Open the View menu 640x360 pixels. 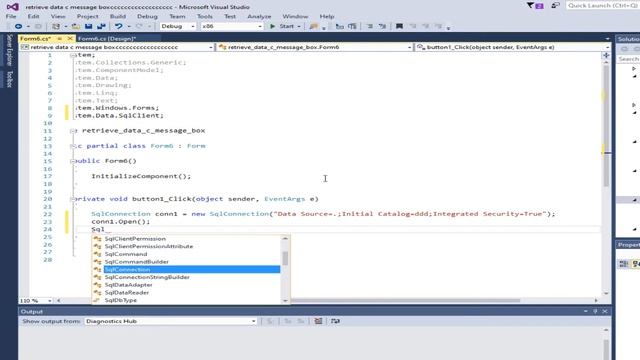click(x=58, y=16)
